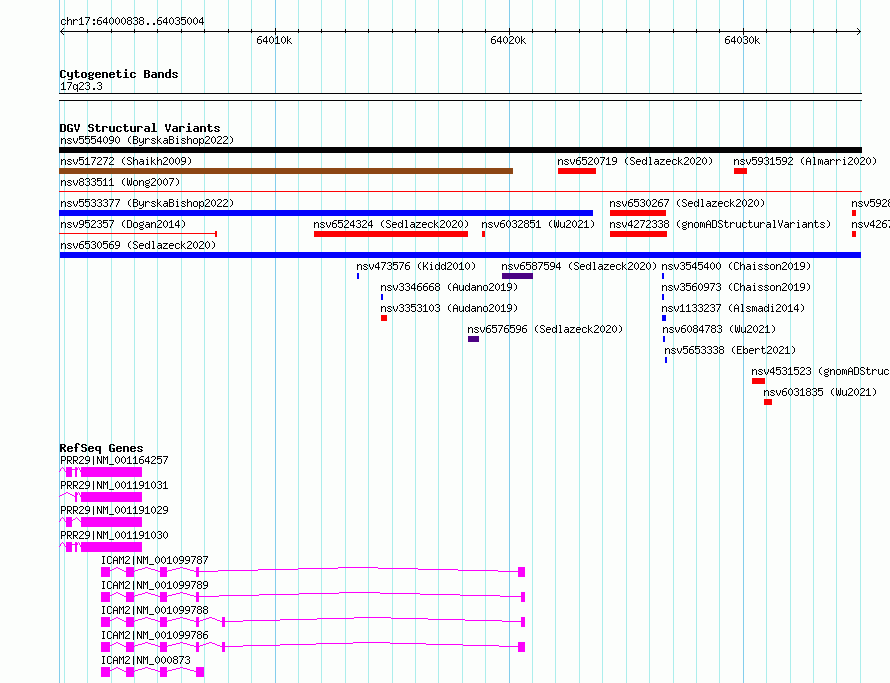Click the nsv6524324 (Sedlazeck2020) label
The height and width of the screenshot is (683, 890).
391,224
